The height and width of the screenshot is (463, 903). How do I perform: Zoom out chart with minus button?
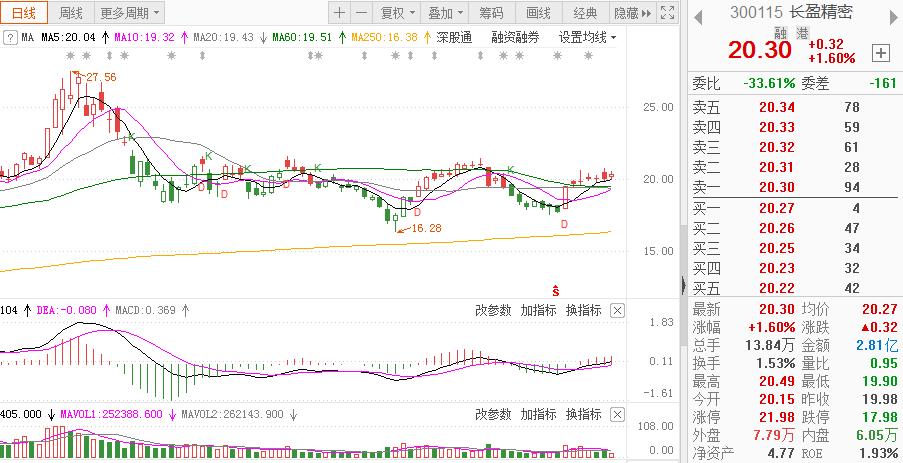(362, 12)
